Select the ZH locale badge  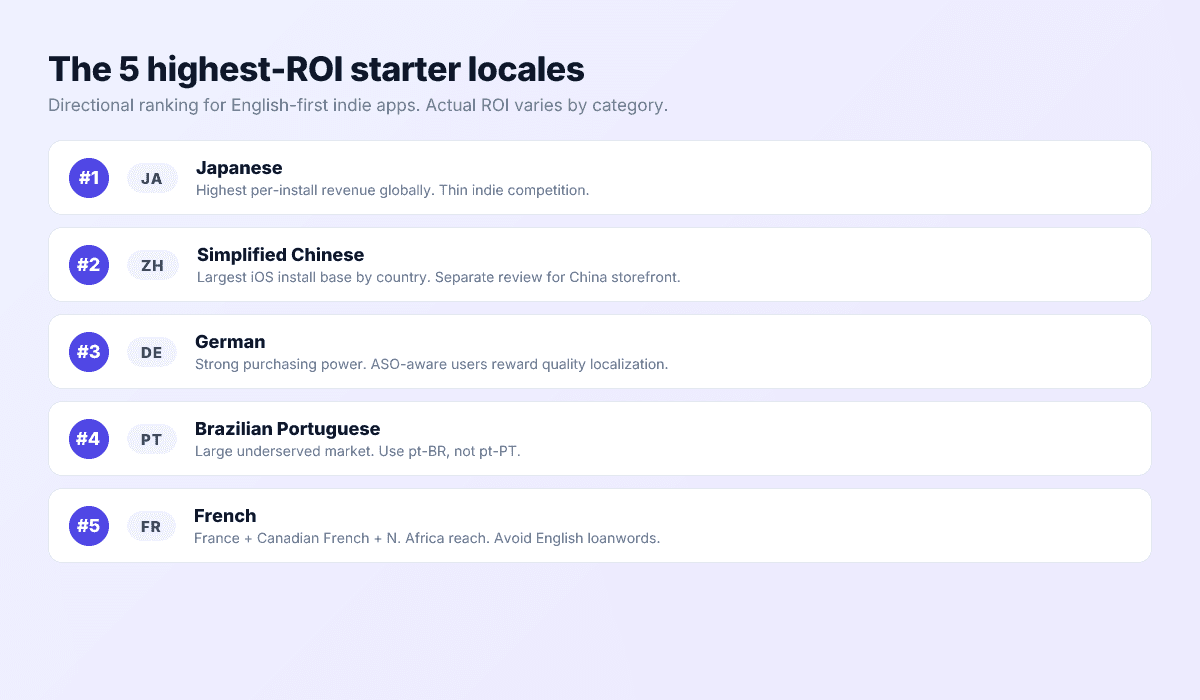(152, 265)
